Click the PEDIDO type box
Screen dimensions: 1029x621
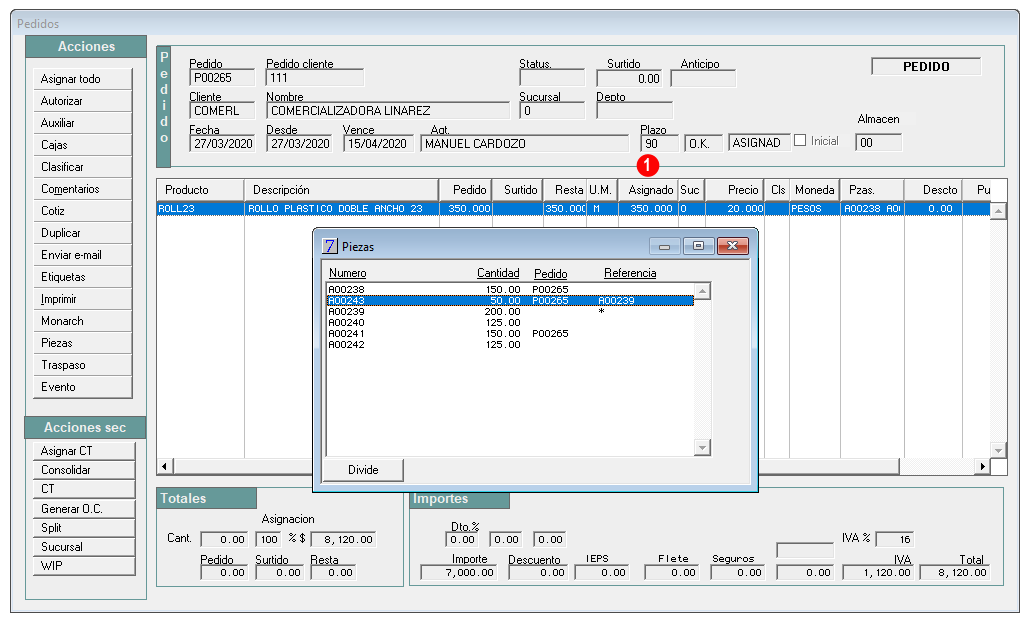point(926,66)
